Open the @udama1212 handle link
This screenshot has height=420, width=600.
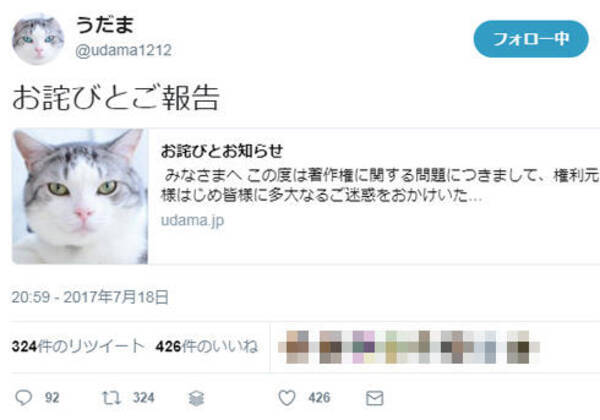tap(124, 50)
